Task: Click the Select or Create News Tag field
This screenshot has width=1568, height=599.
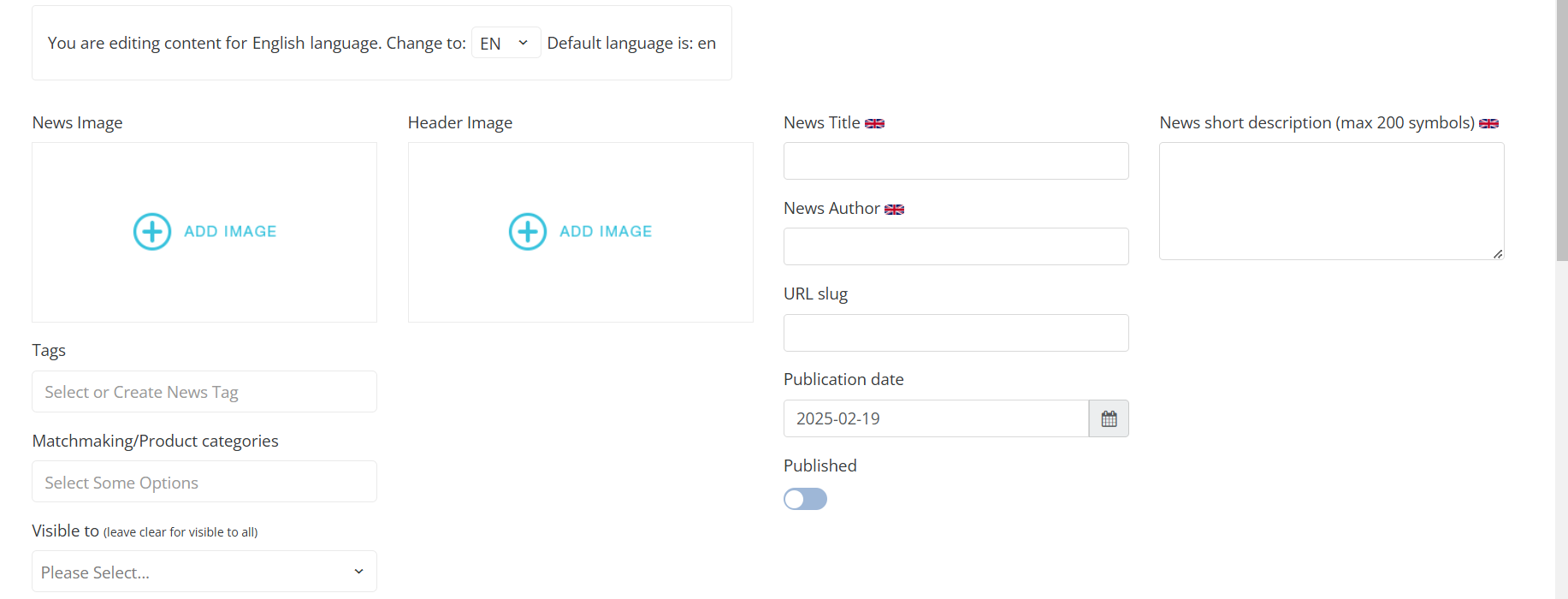Action: pos(204,392)
